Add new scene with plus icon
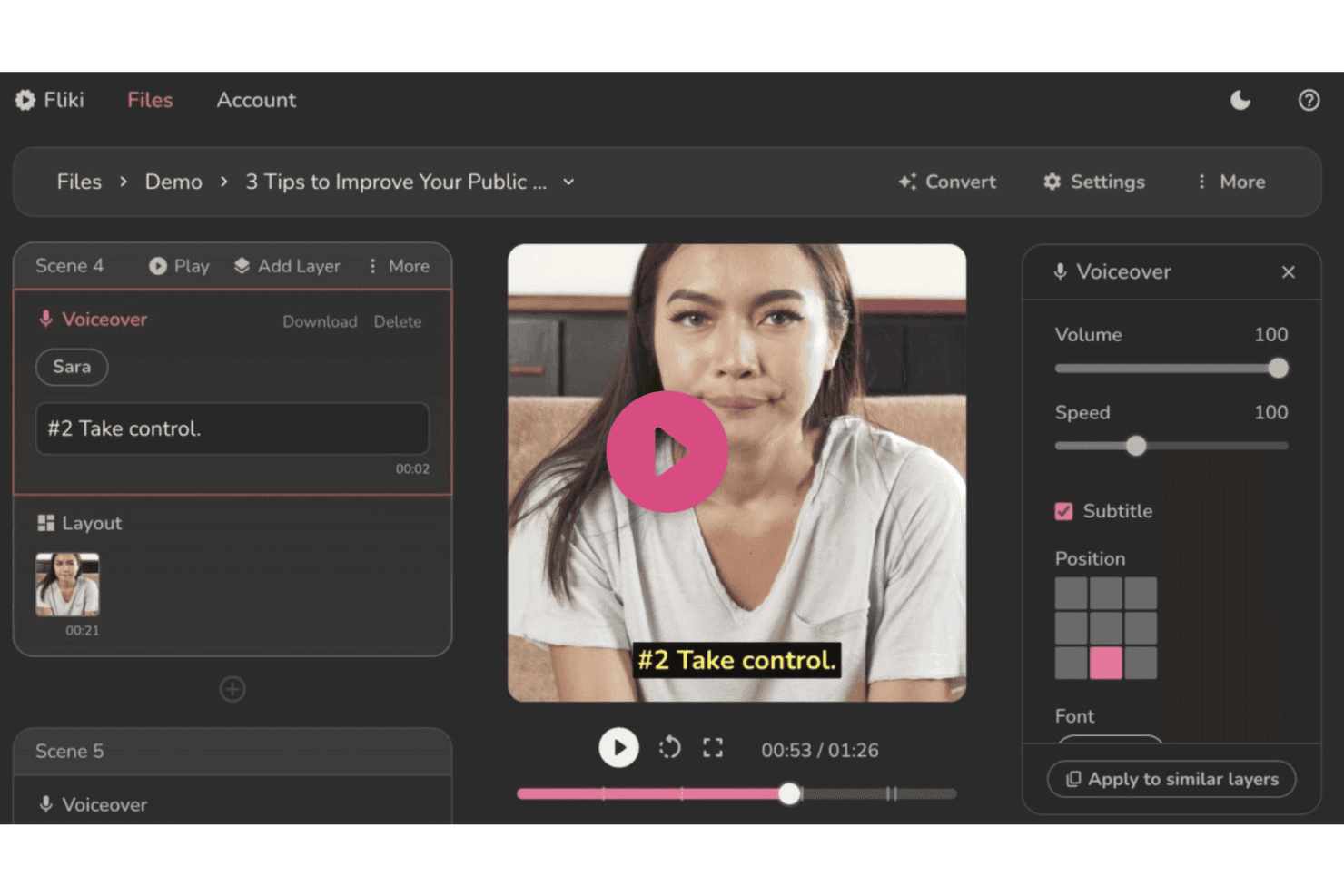This screenshot has width=1344, height=896. coord(232,689)
